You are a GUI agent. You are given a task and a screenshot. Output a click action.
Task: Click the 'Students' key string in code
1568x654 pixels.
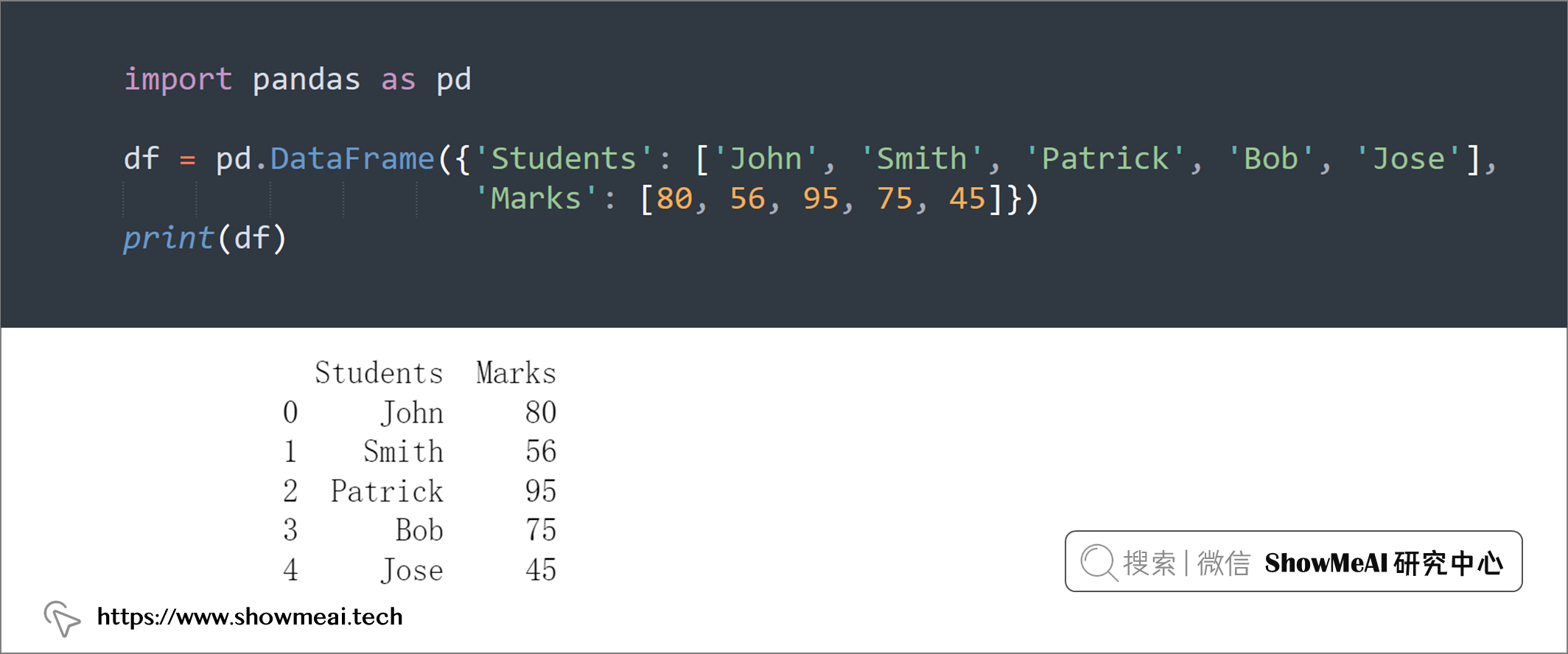[564, 158]
